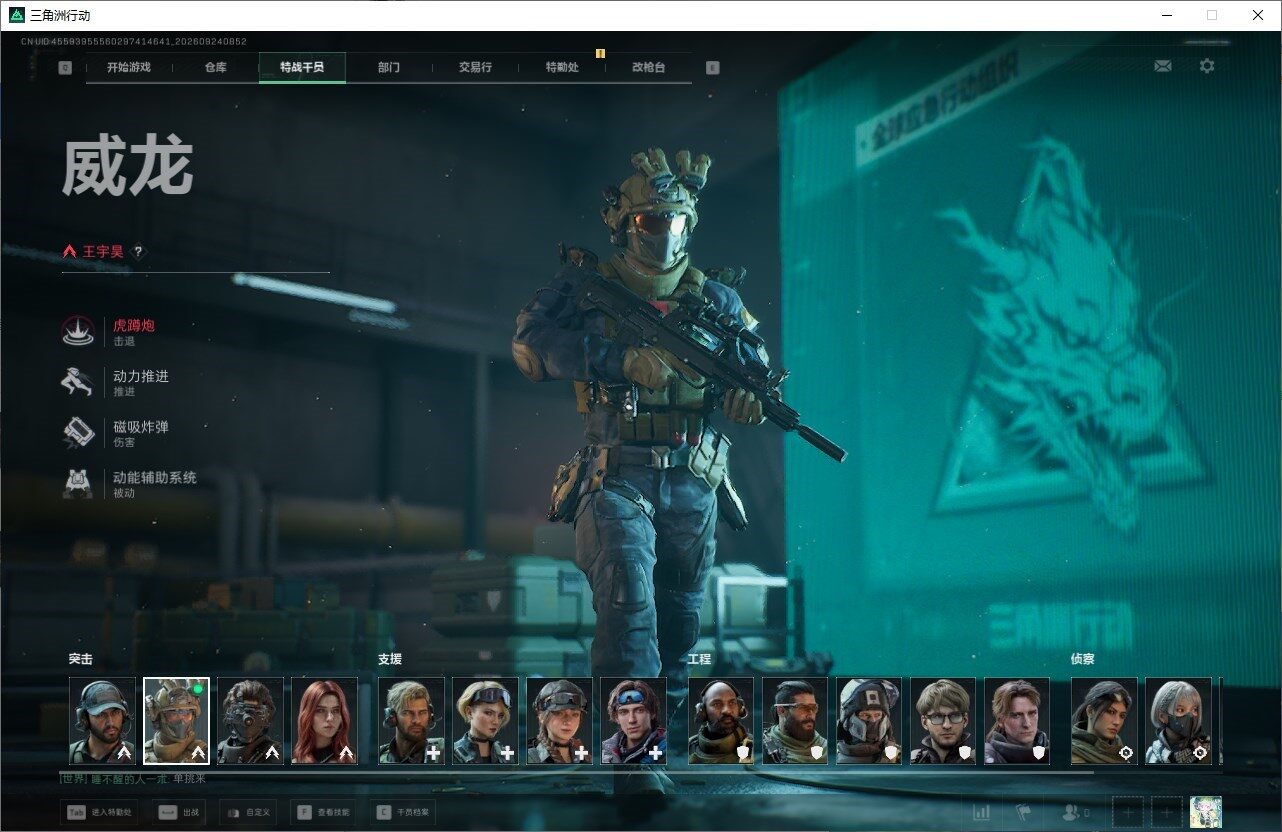Select the brown-haired 工程 operator without glasses
Screen dimensions: 1282x832
1017,721
